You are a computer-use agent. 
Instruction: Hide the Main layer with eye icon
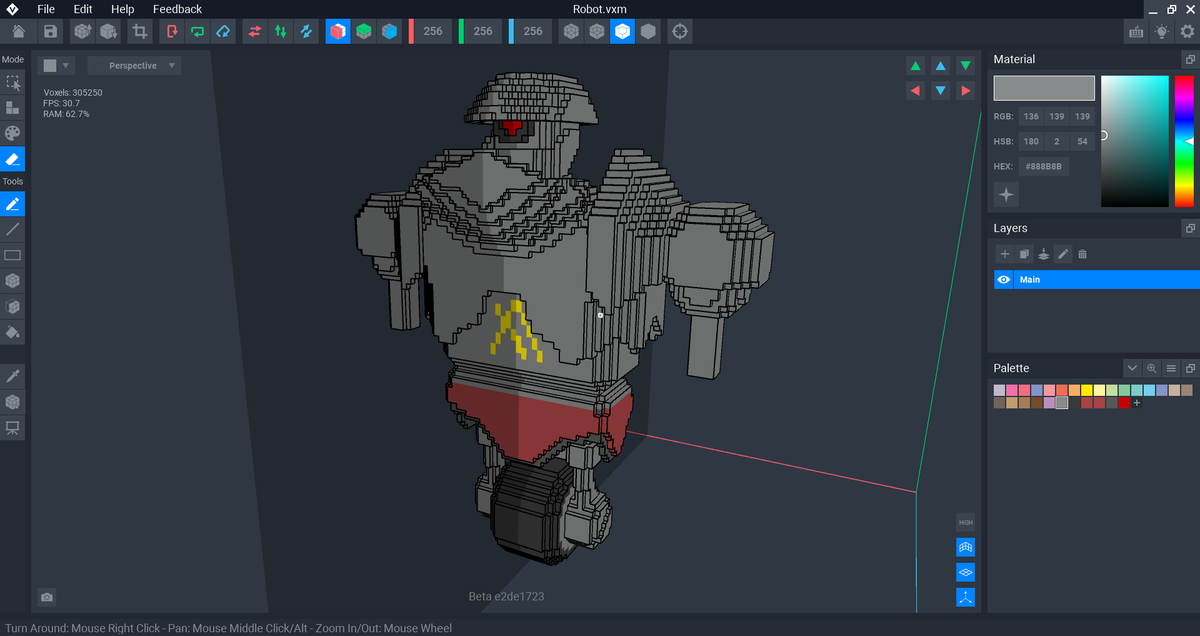(x=1004, y=280)
